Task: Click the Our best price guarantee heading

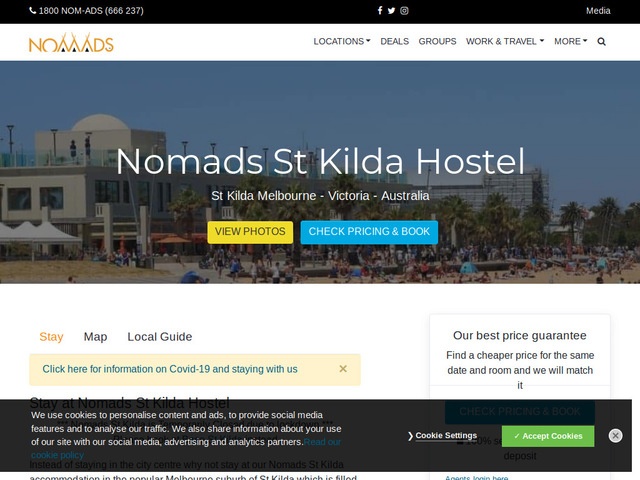Action: point(520,336)
